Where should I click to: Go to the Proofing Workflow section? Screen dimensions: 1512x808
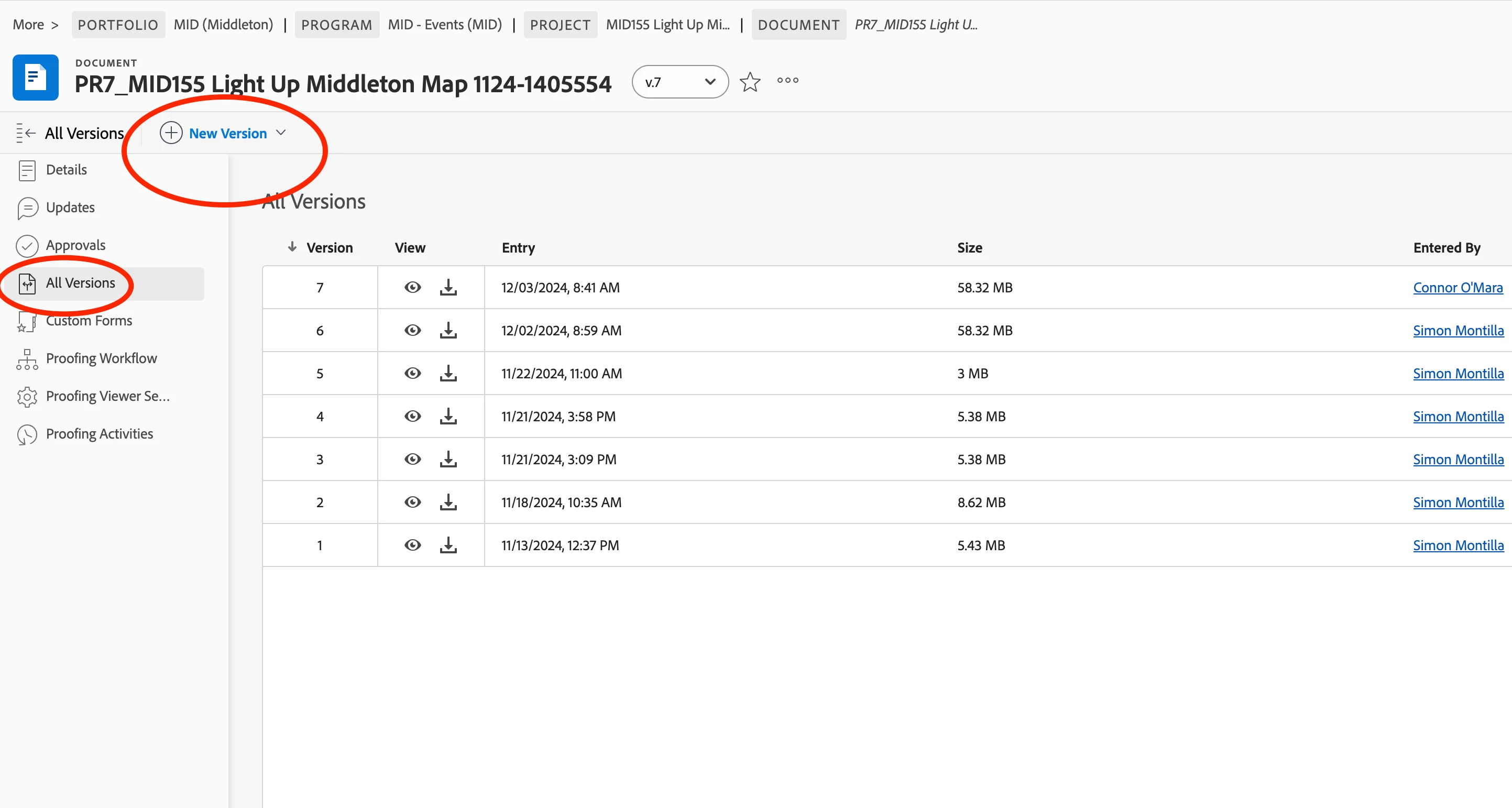point(101,358)
